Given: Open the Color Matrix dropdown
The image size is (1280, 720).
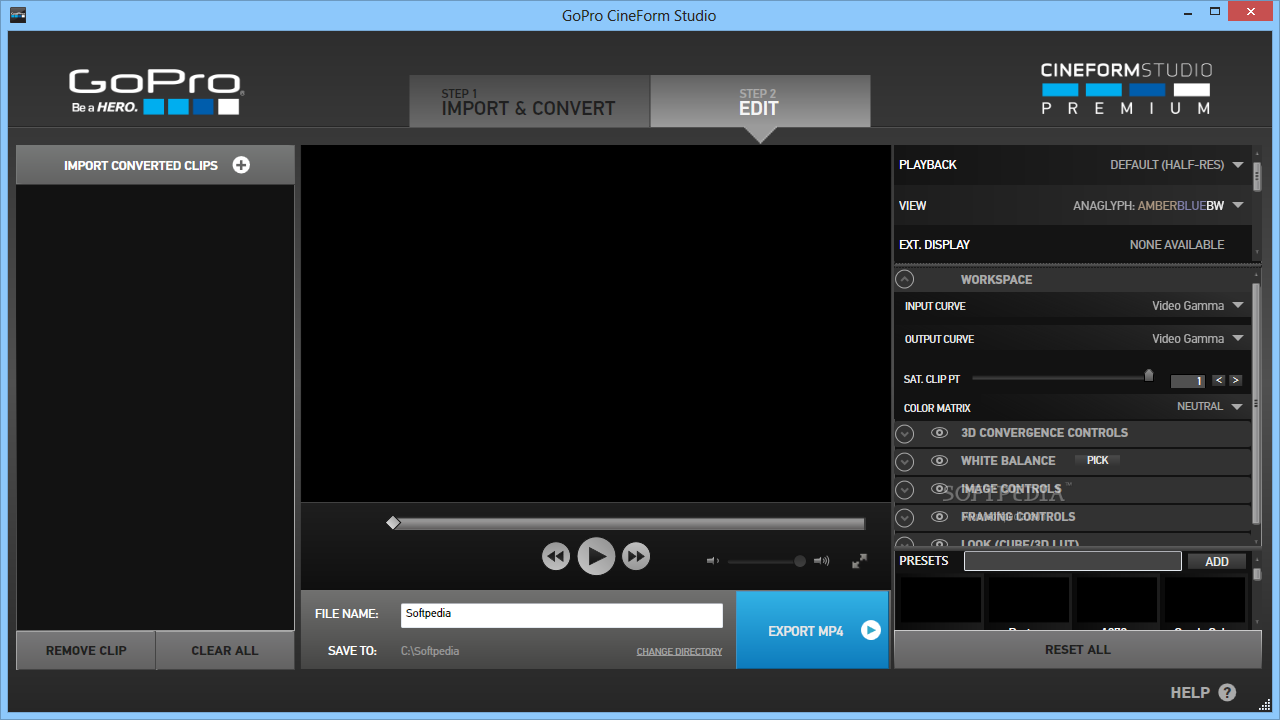Looking at the screenshot, I should (1238, 407).
